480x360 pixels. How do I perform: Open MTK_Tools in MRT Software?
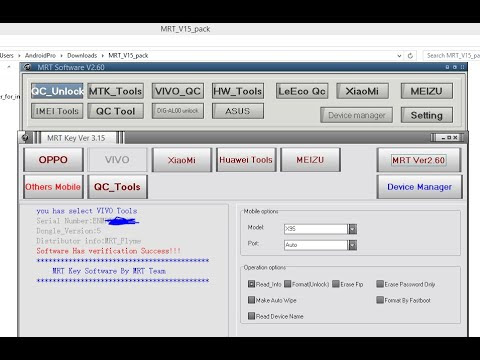[x=116, y=91]
